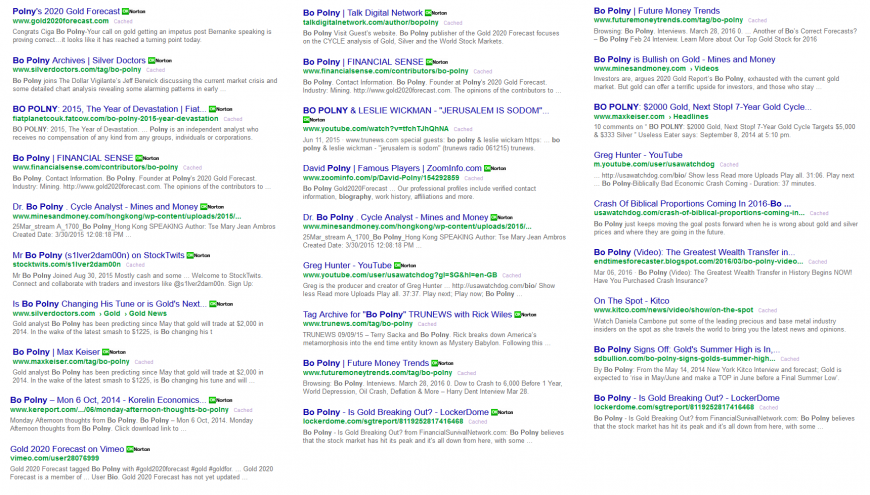Click Norton icon under Jerusalem Is Sodom title
The width and height of the screenshot is (870, 495).
click(x=314, y=120)
